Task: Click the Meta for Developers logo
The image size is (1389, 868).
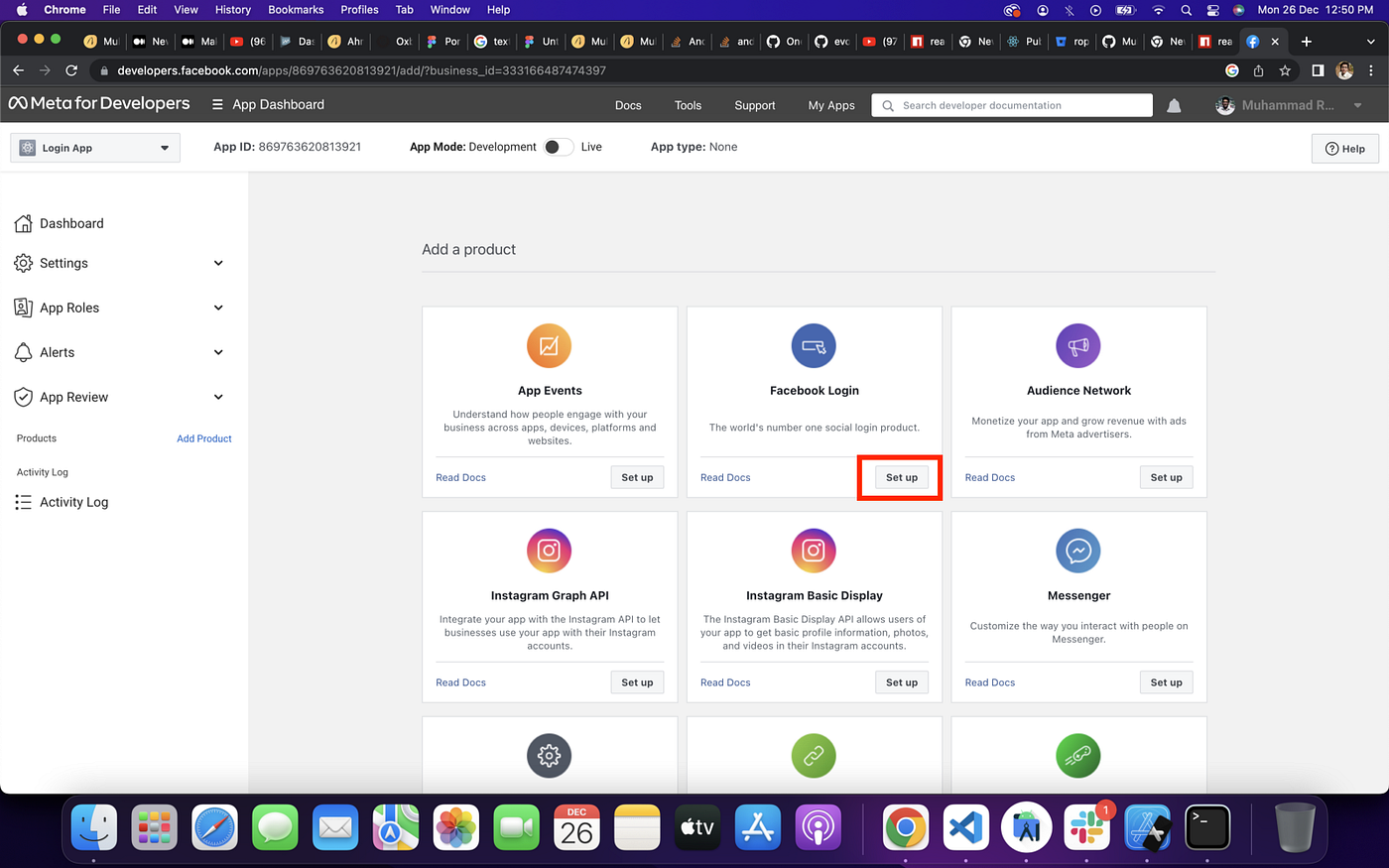Action: 99,103
